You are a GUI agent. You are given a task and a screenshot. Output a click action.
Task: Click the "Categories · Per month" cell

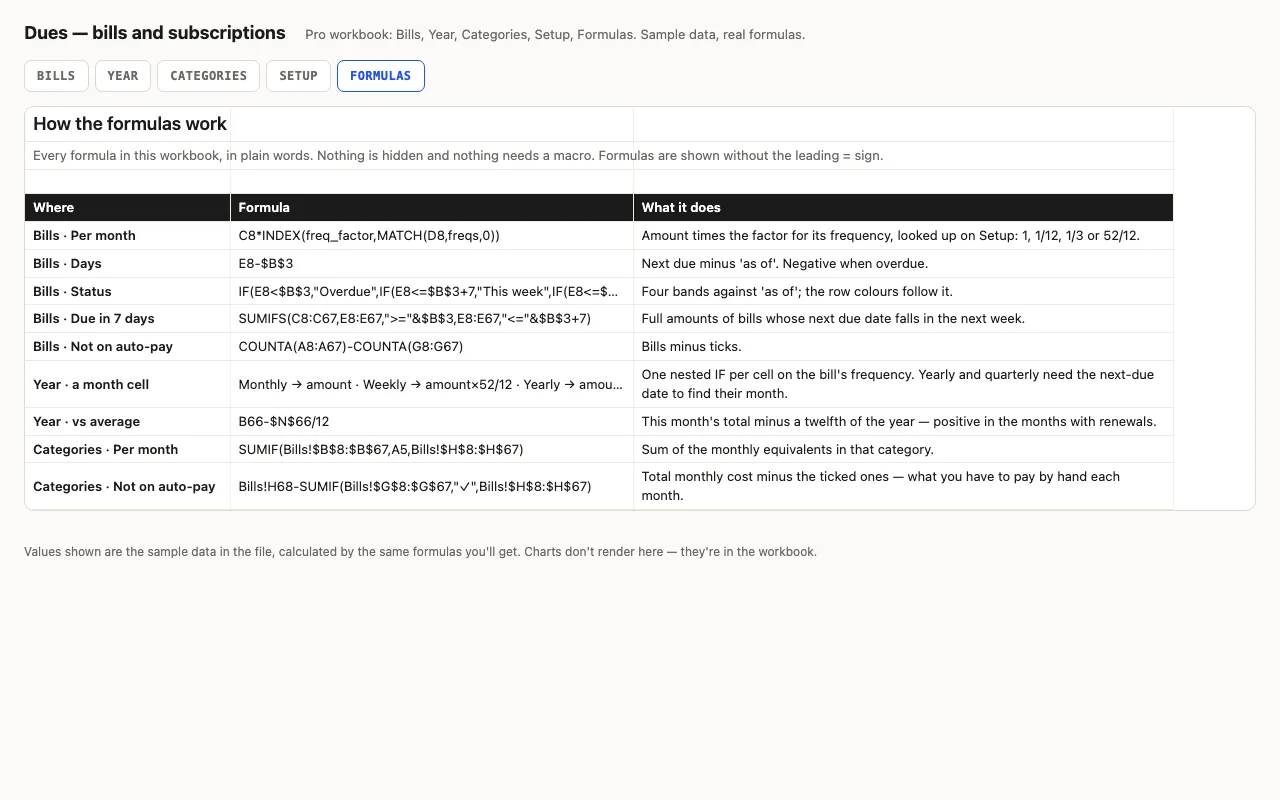pyautogui.click(x=128, y=450)
